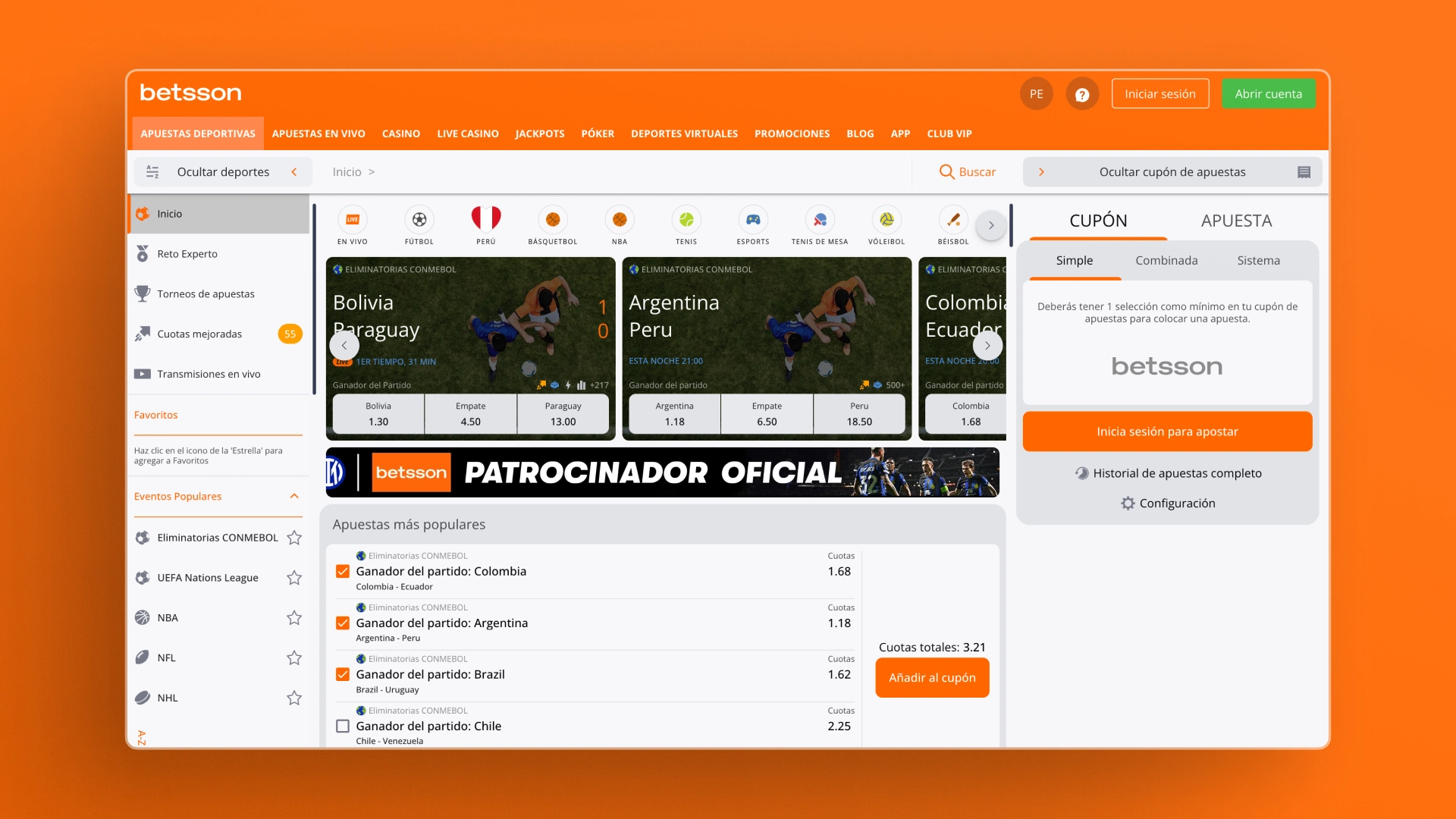Screen dimensions: 1456x819
Task: Click the Abrir cuenta button
Action: point(1268,94)
